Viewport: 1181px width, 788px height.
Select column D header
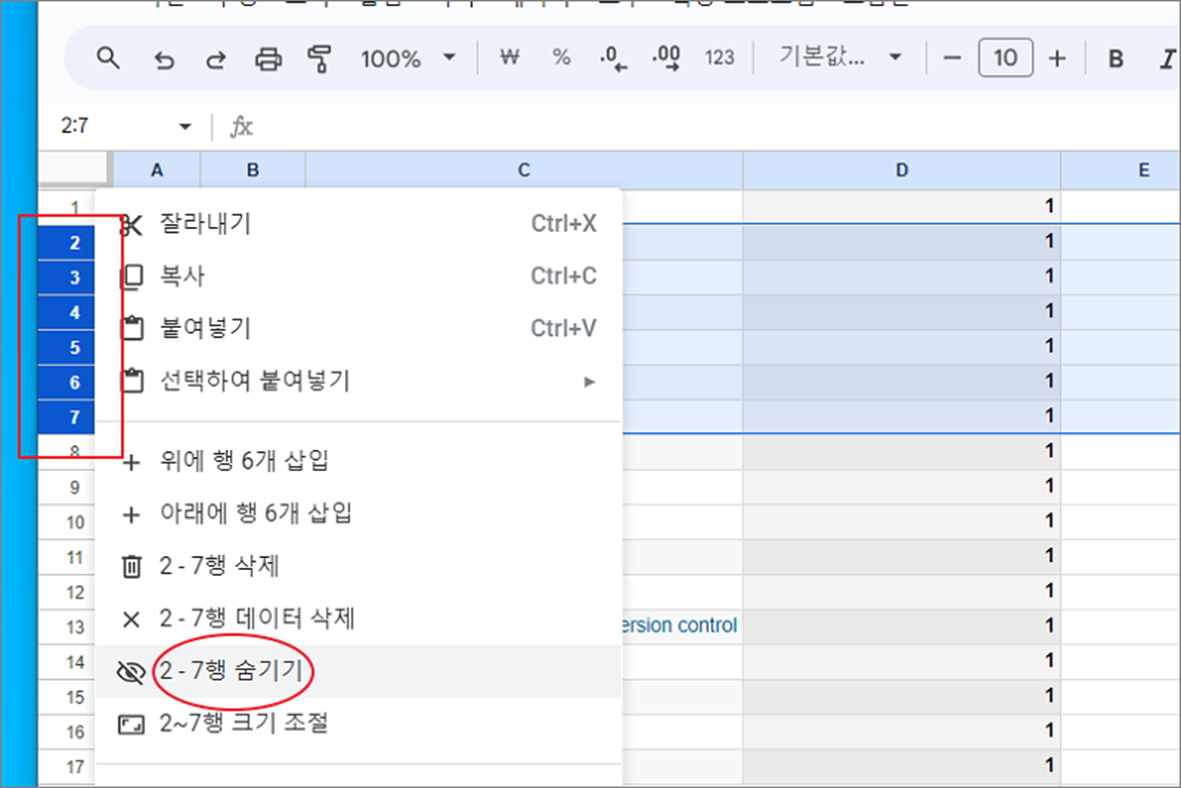[902, 170]
